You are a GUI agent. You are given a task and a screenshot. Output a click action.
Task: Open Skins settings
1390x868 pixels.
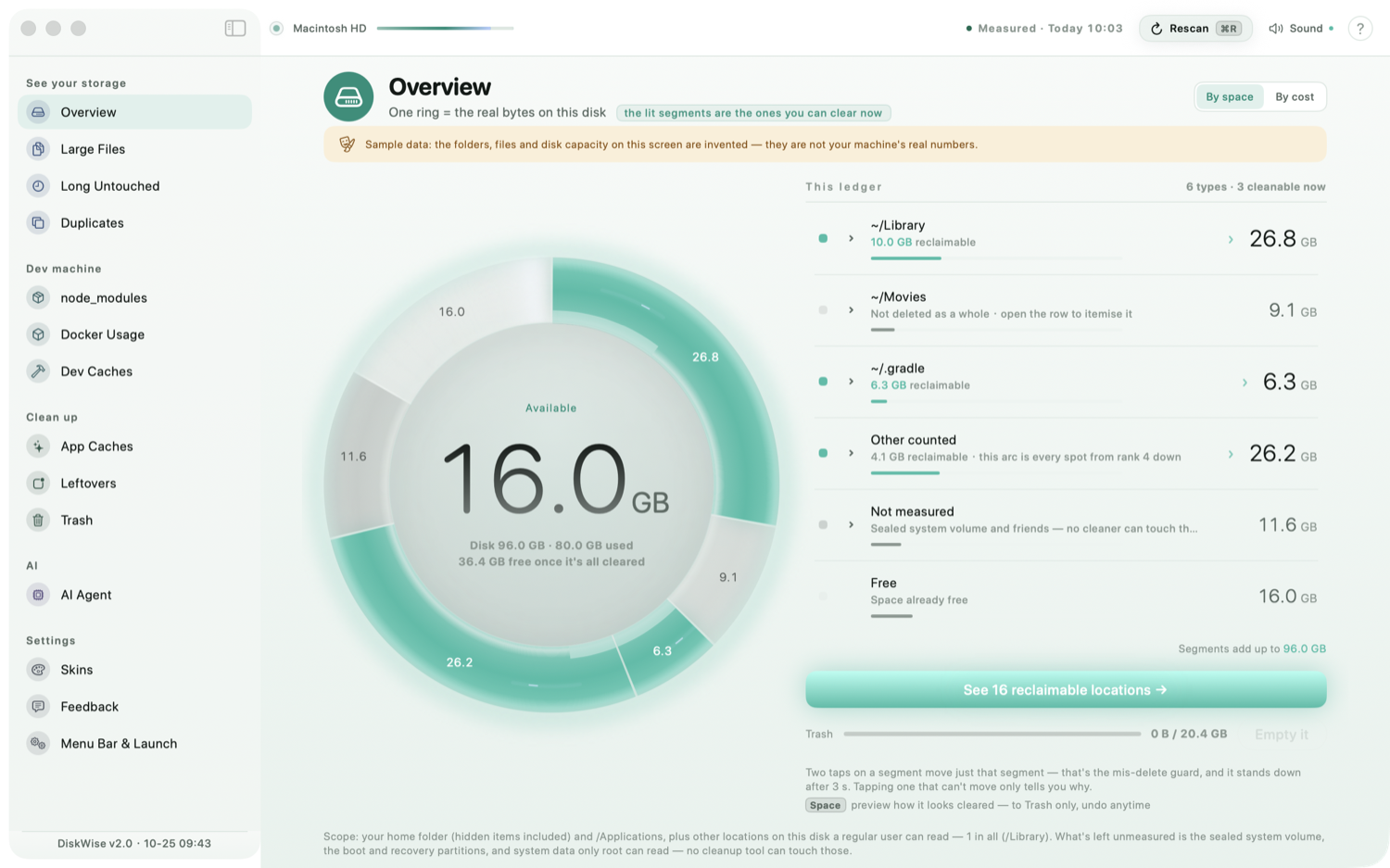pyautogui.click(x=134, y=670)
